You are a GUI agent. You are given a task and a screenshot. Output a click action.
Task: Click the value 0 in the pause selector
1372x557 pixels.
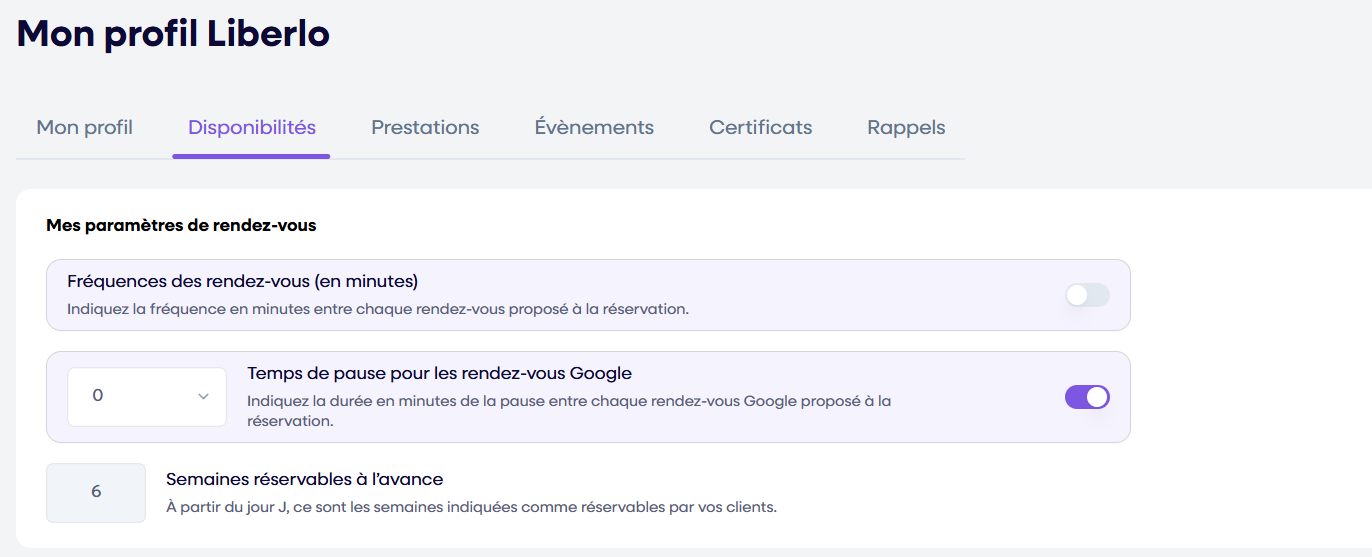coord(98,396)
